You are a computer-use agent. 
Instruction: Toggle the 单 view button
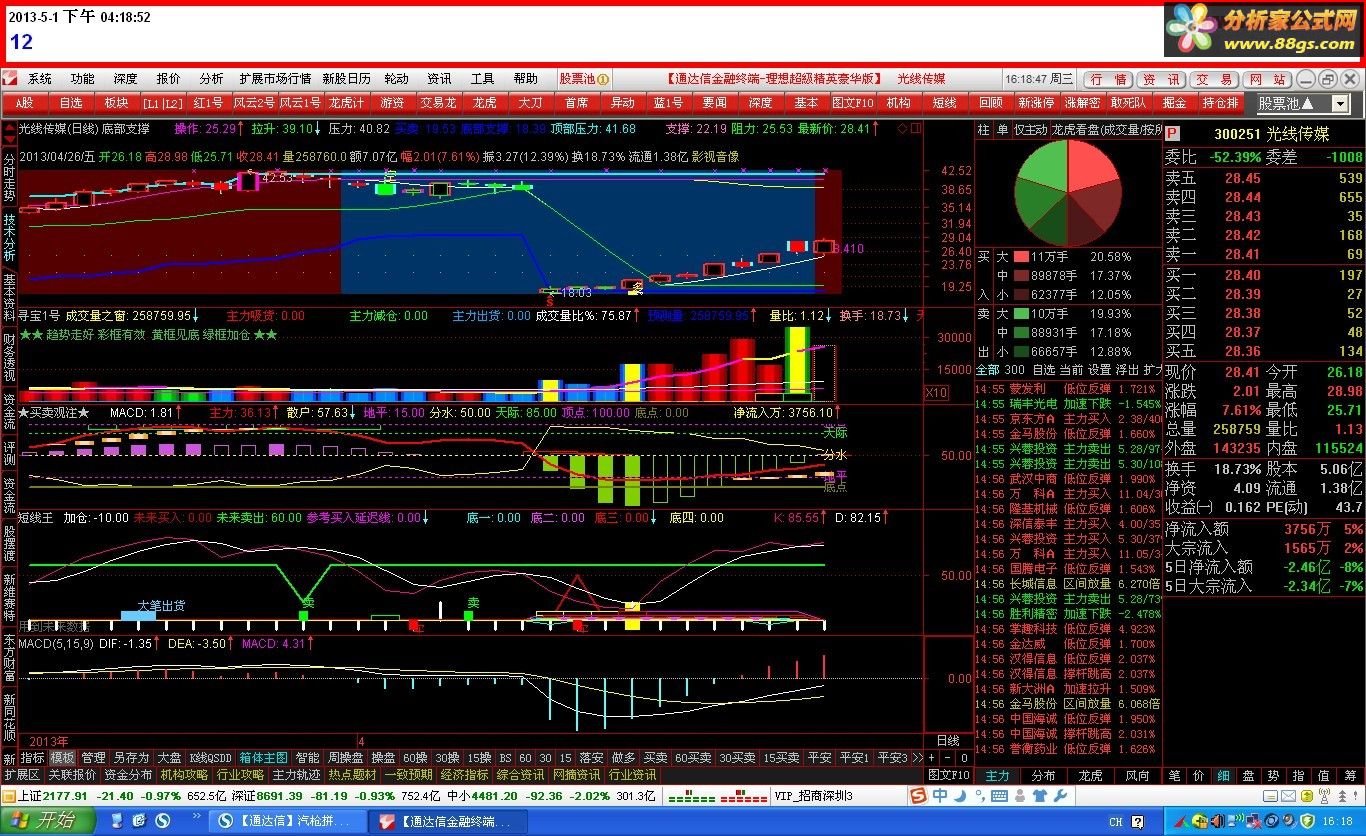point(1002,129)
